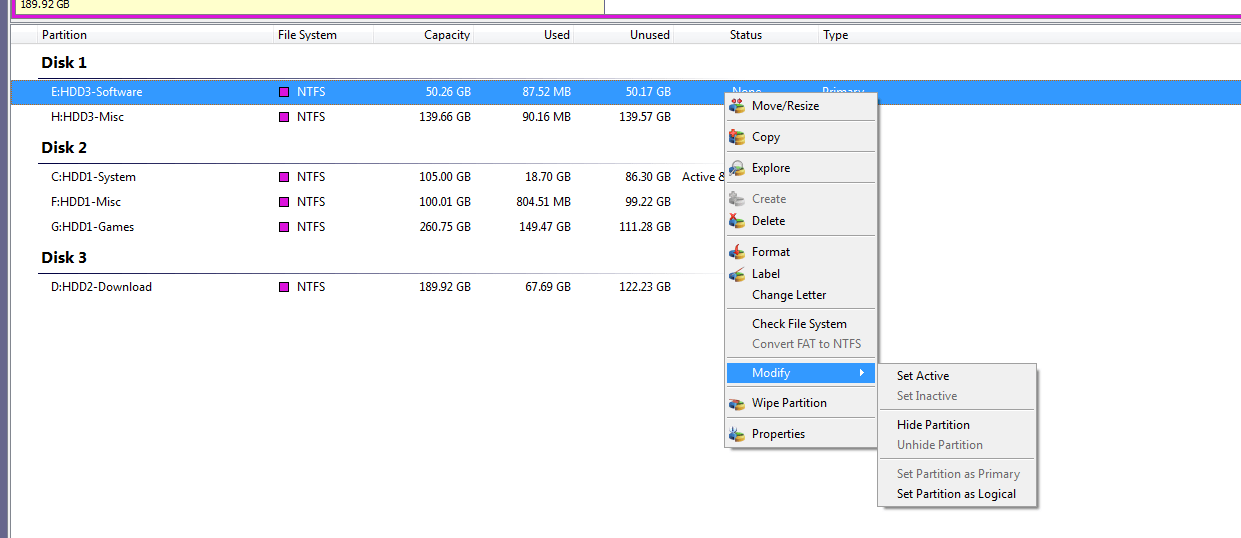Click the 149.47 GB used value
1241x538 pixels.
(x=545, y=227)
